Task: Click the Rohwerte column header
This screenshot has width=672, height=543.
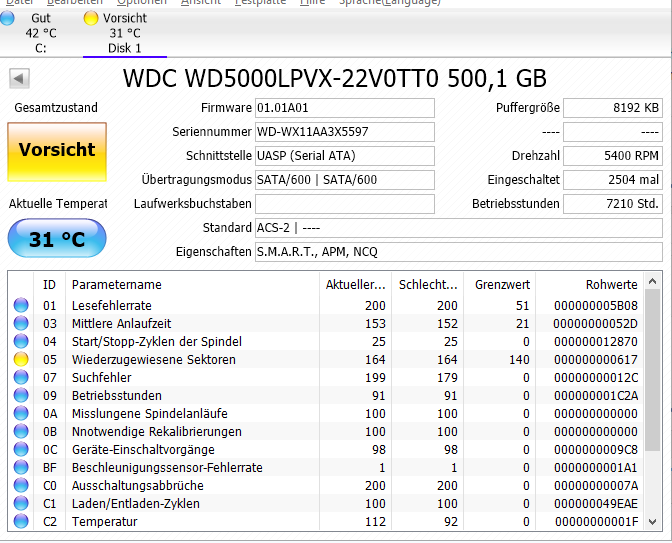Action: (x=590, y=285)
